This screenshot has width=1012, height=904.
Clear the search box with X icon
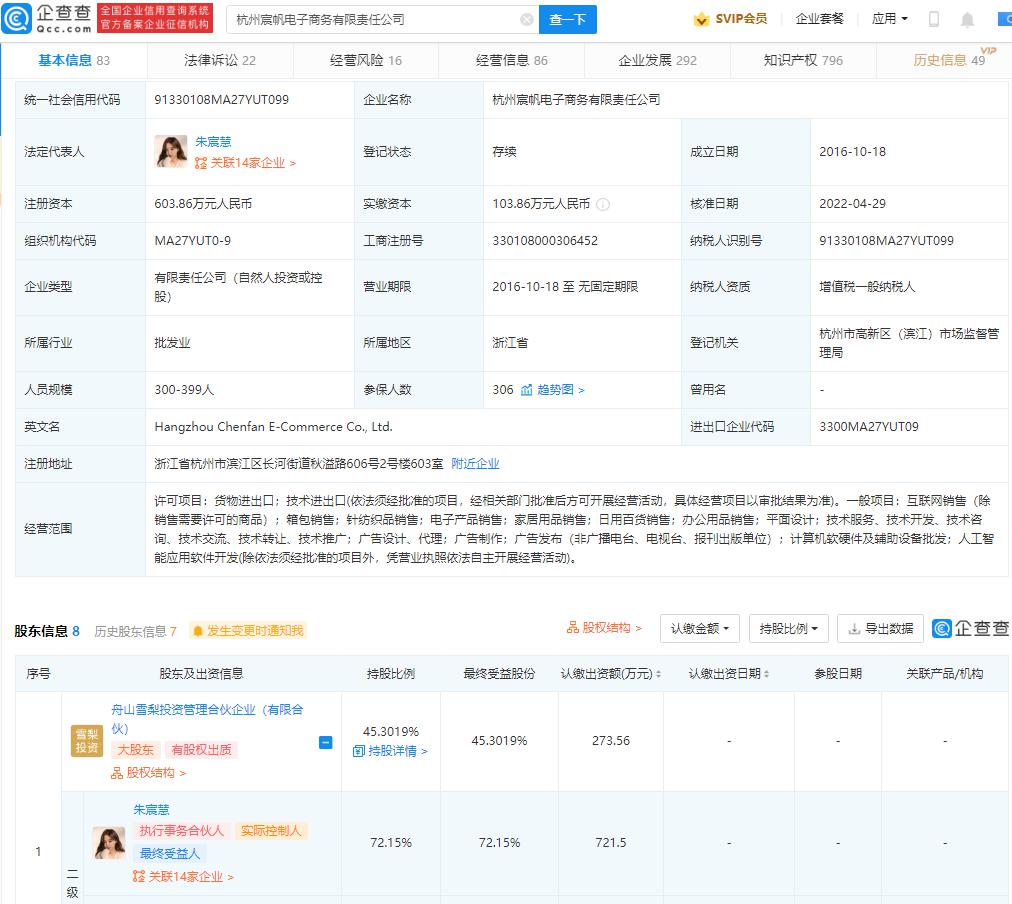pos(527,19)
